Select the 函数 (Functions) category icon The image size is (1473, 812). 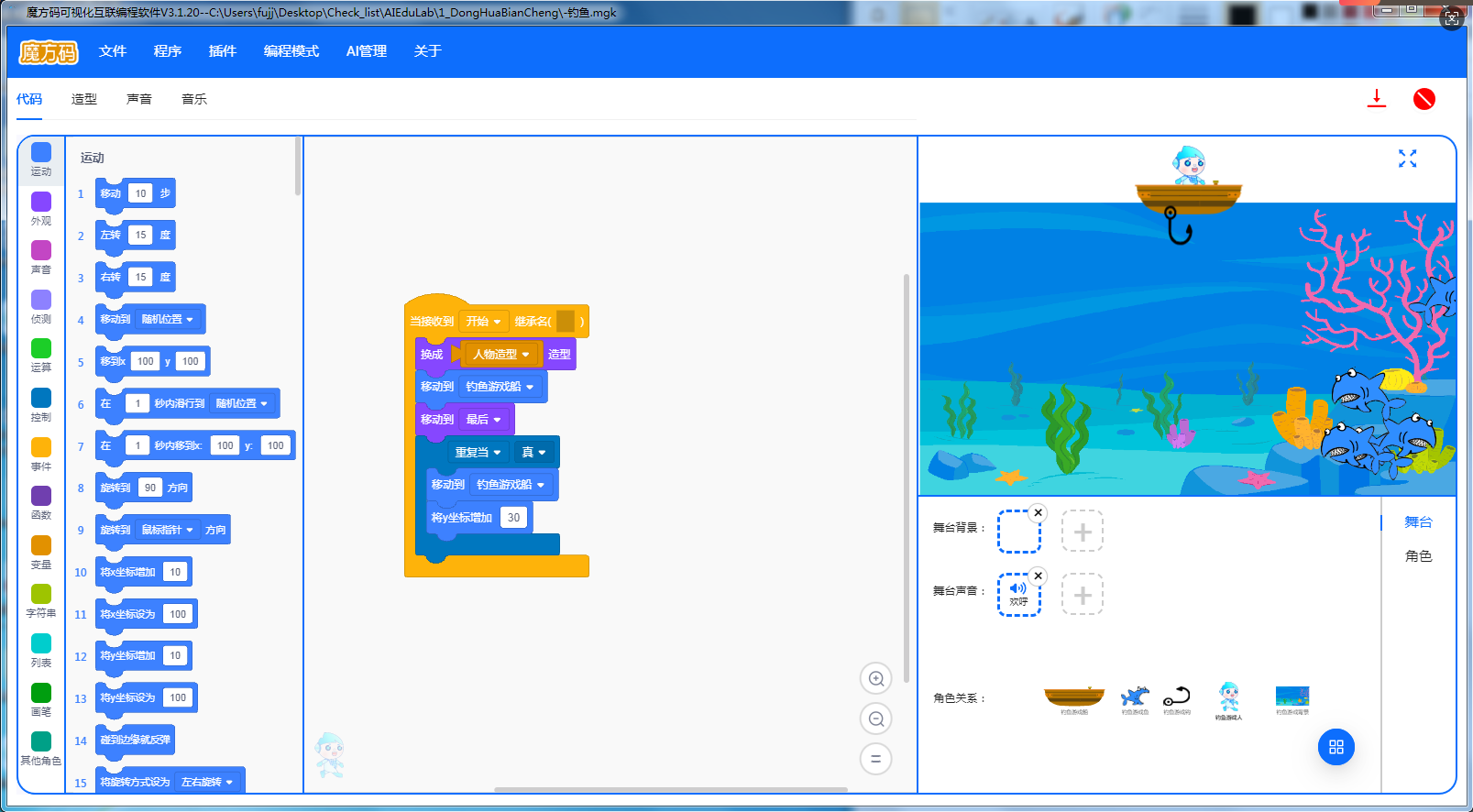pos(41,496)
